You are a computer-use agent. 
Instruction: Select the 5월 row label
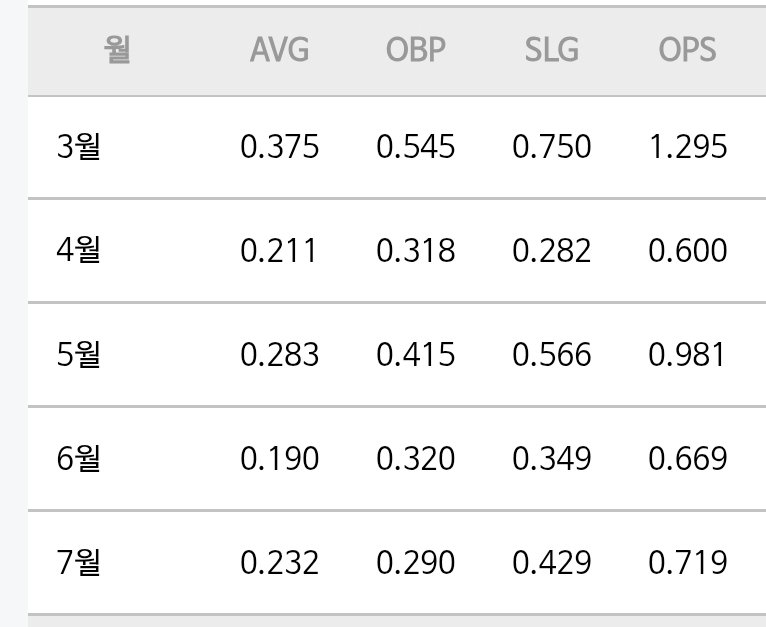(x=78, y=354)
